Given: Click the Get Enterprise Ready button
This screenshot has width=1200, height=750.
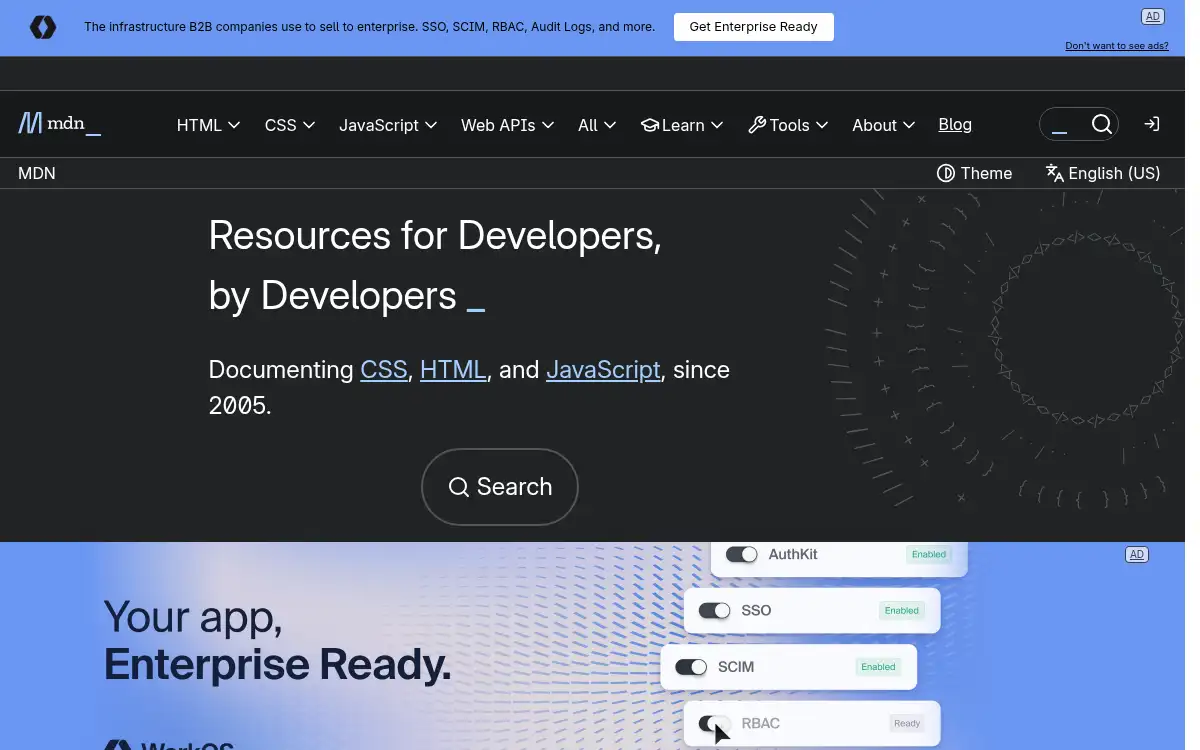Looking at the screenshot, I should [753, 27].
